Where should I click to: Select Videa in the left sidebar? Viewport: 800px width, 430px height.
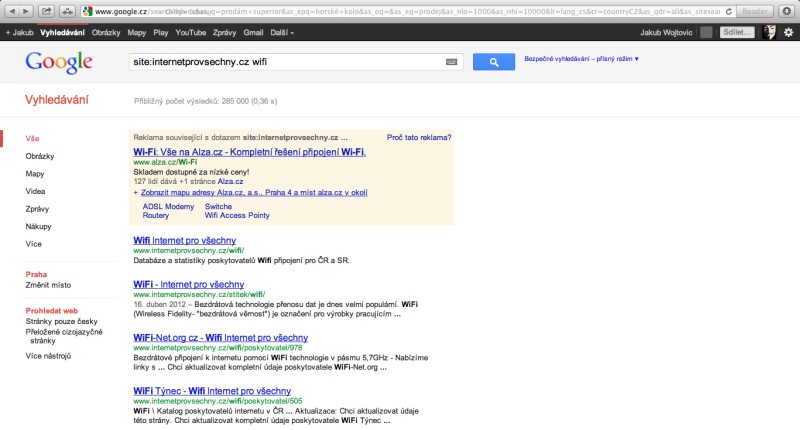(x=35, y=191)
